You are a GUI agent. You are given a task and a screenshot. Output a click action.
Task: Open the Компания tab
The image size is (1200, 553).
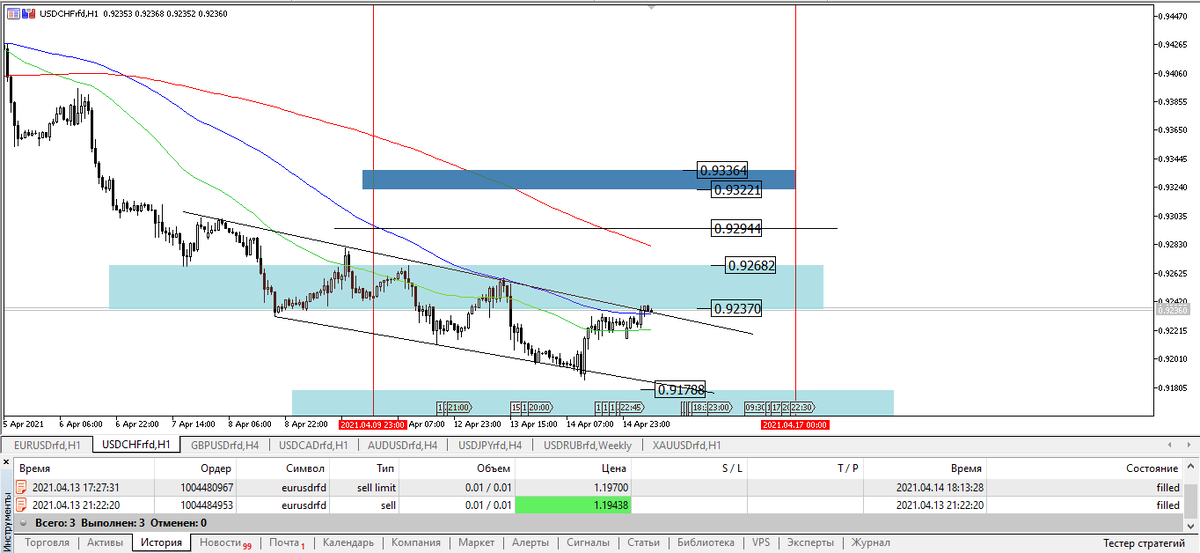tap(416, 543)
